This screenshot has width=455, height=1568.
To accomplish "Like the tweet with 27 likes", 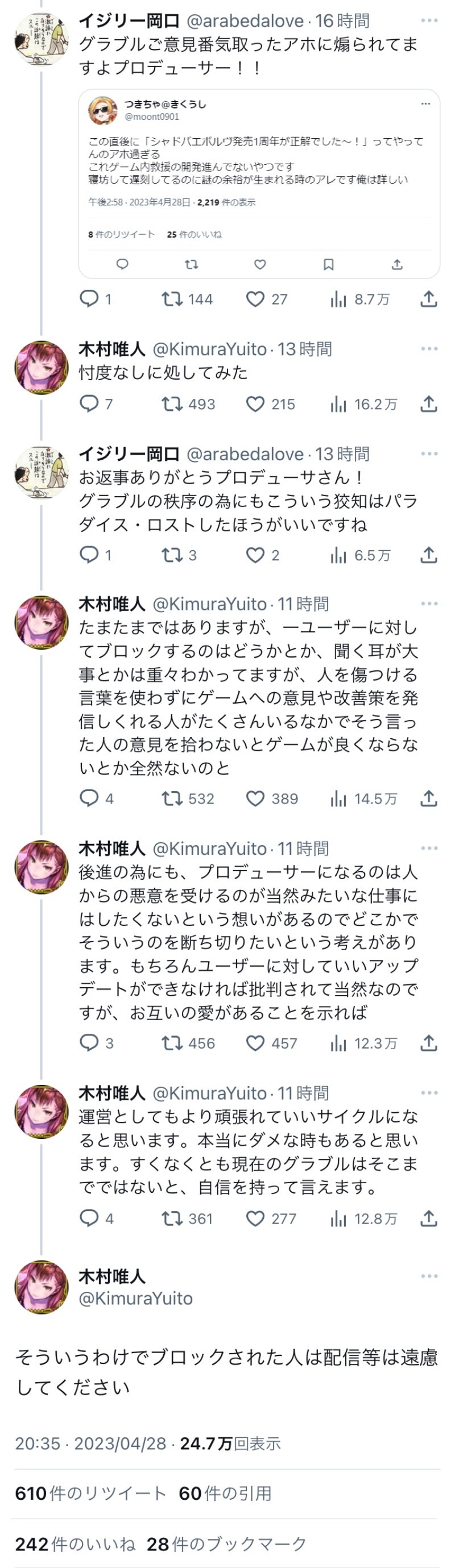I will [255, 299].
